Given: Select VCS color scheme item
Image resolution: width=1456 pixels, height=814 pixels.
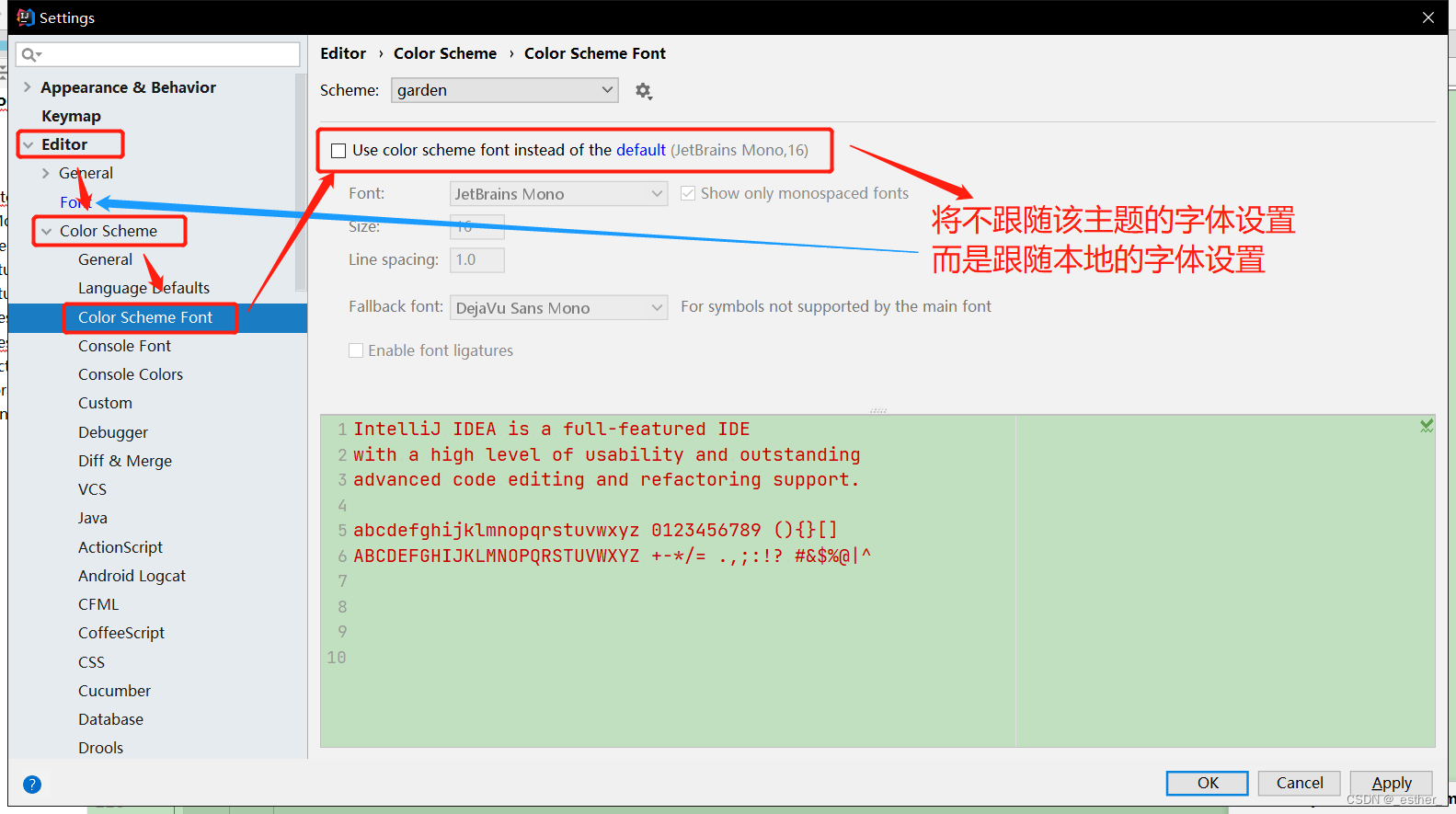Looking at the screenshot, I should click(92, 489).
